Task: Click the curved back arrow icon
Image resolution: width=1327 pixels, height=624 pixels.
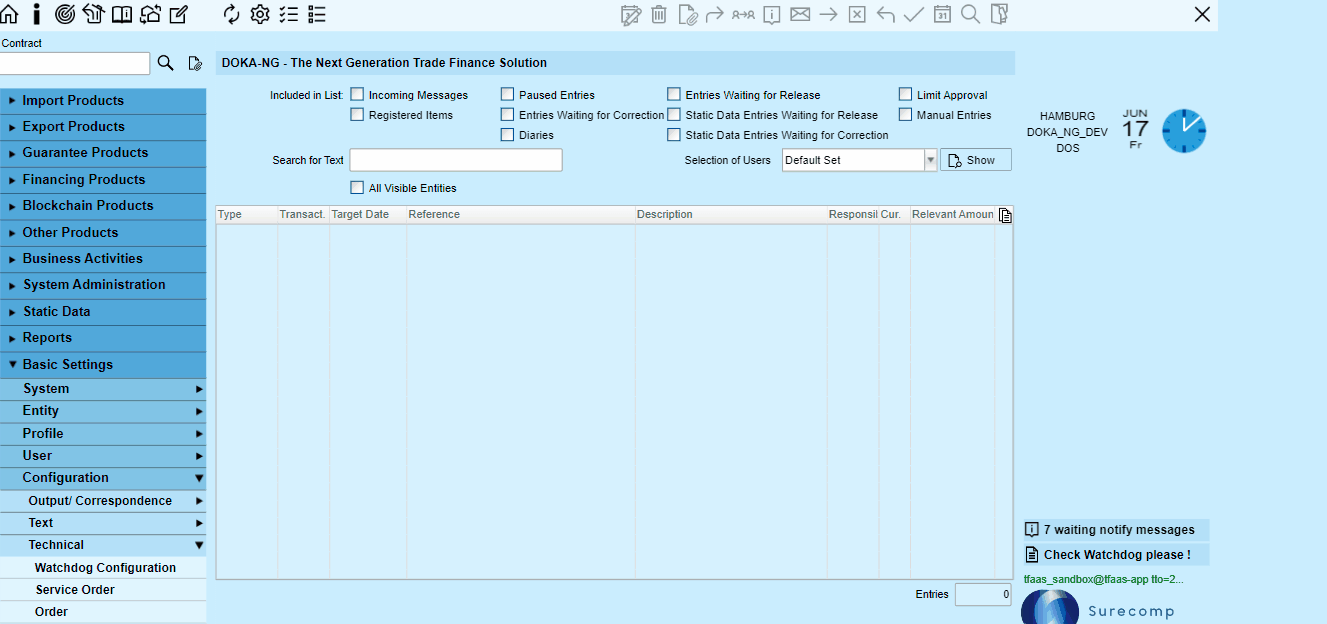Action: click(885, 14)
